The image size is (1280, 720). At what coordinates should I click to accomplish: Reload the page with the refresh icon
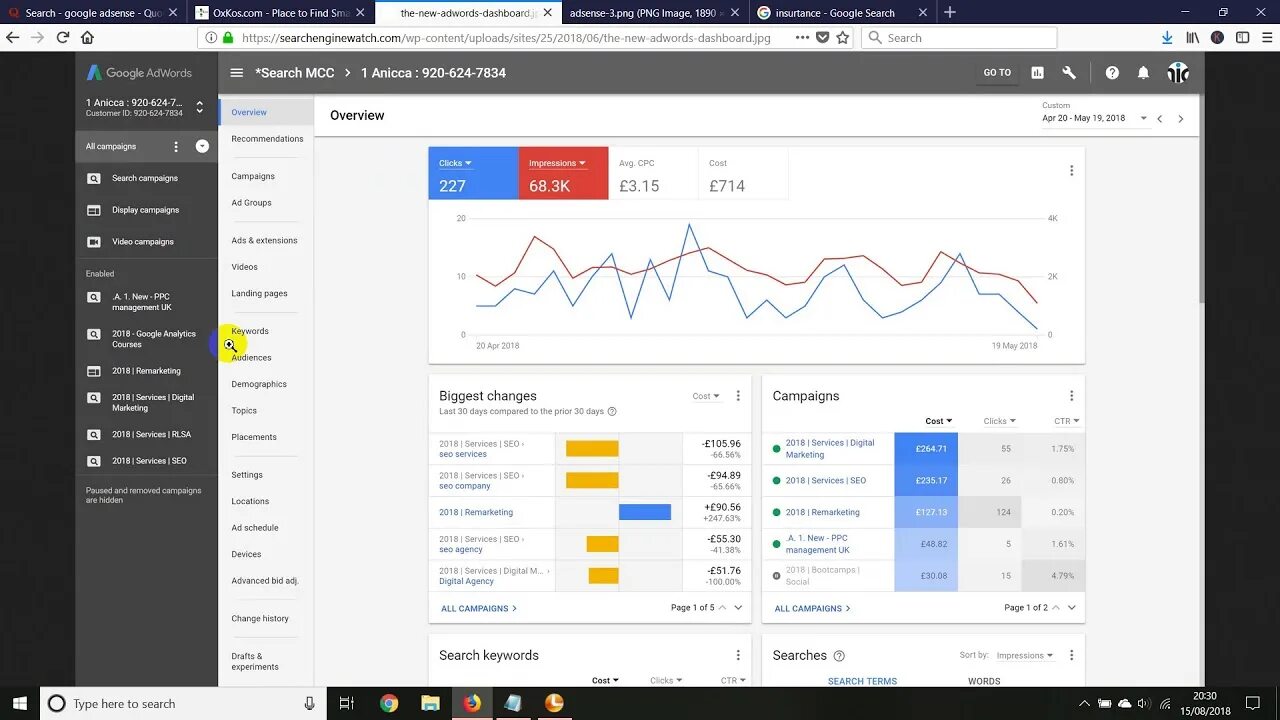(x=62, y=37)
